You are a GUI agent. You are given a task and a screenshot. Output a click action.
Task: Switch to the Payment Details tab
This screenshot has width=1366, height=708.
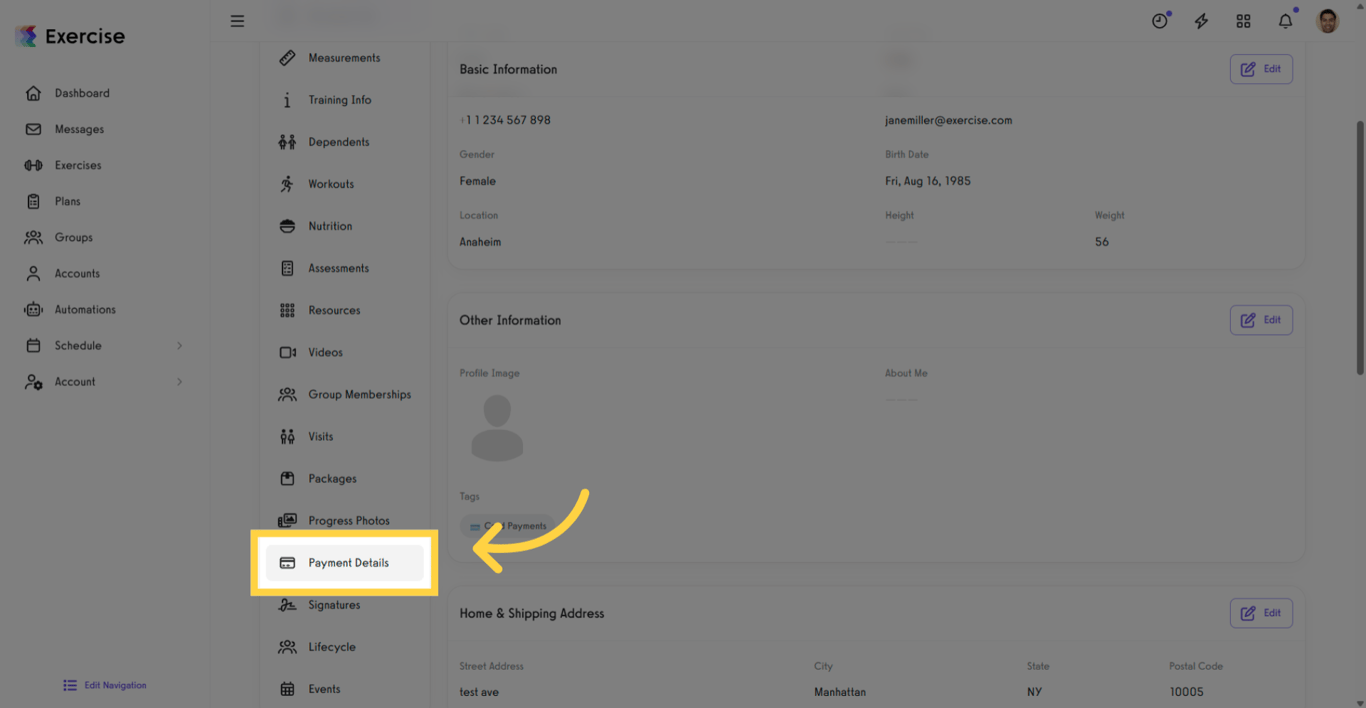pos(349,562)
